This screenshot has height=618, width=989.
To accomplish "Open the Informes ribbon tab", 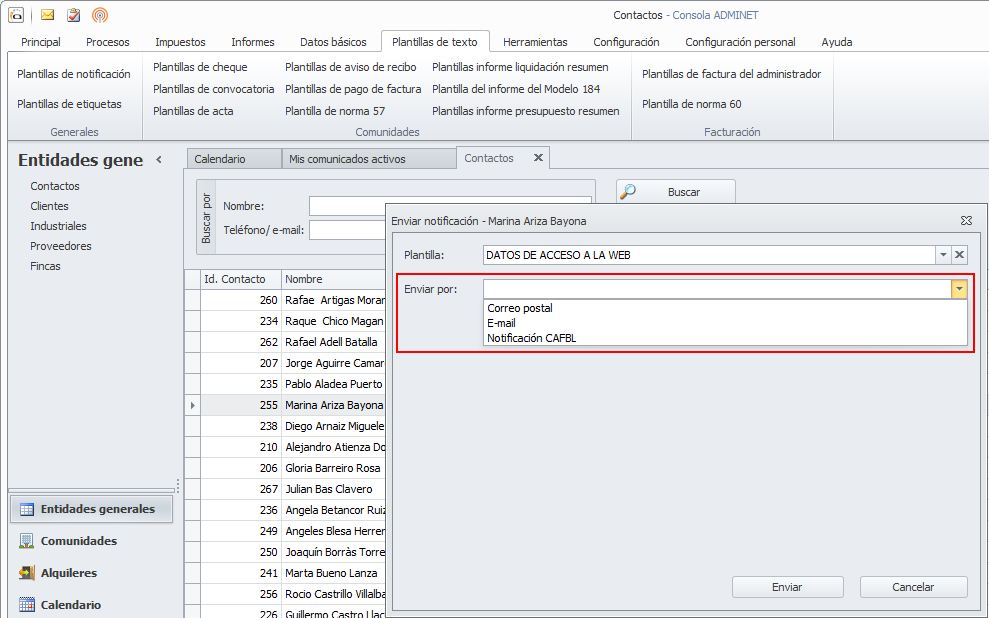I will [x=253, y=42].
